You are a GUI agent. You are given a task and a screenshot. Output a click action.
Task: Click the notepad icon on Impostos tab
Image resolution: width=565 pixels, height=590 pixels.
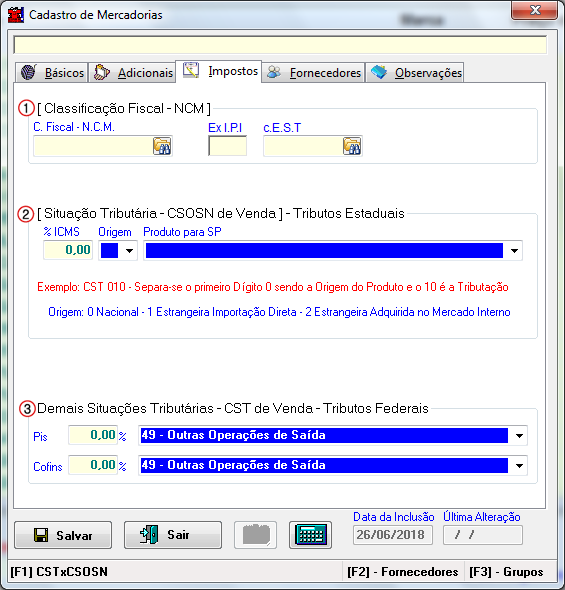191,70
